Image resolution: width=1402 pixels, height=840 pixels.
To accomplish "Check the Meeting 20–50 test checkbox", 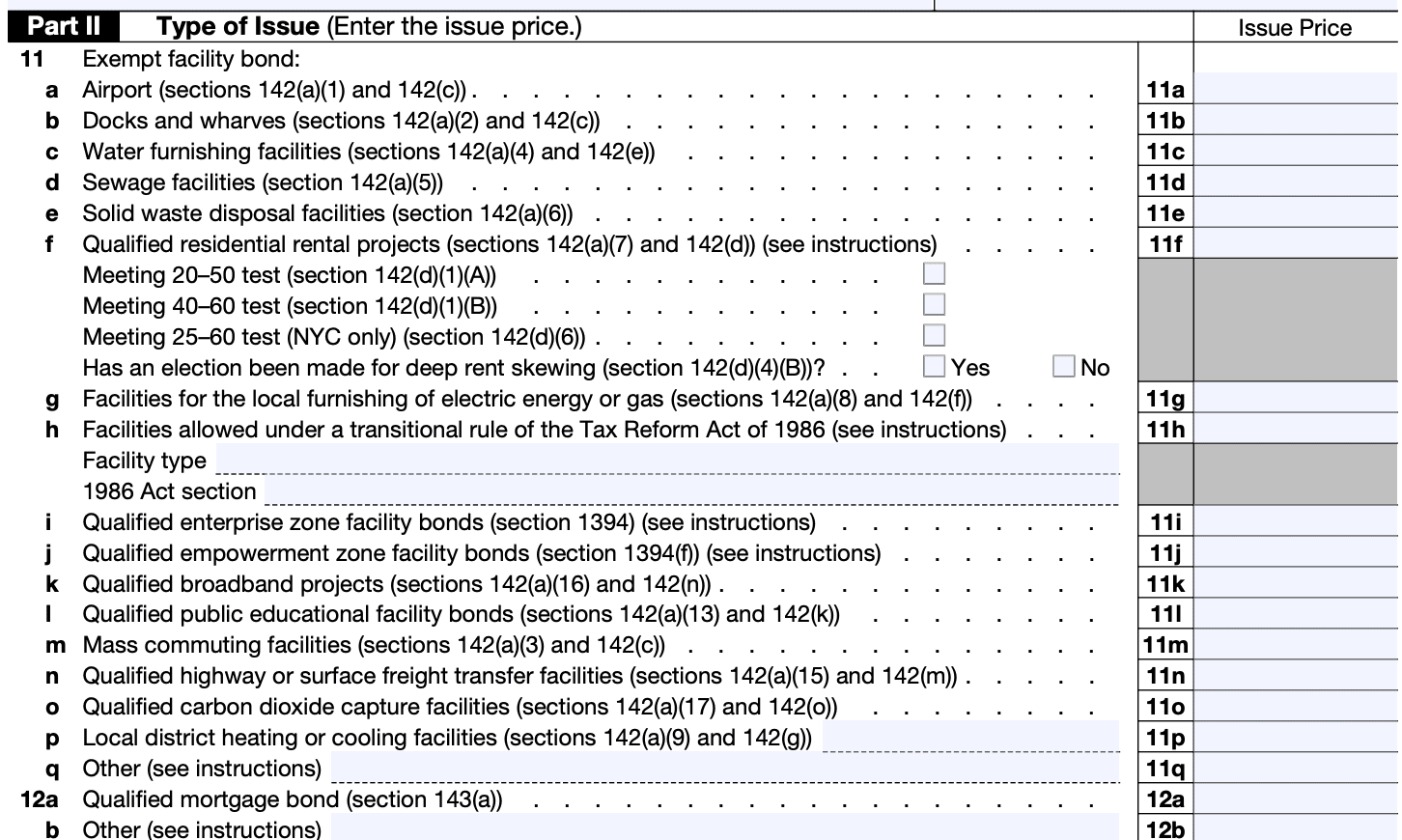I will pyautogui.click(x=934, y=274).
